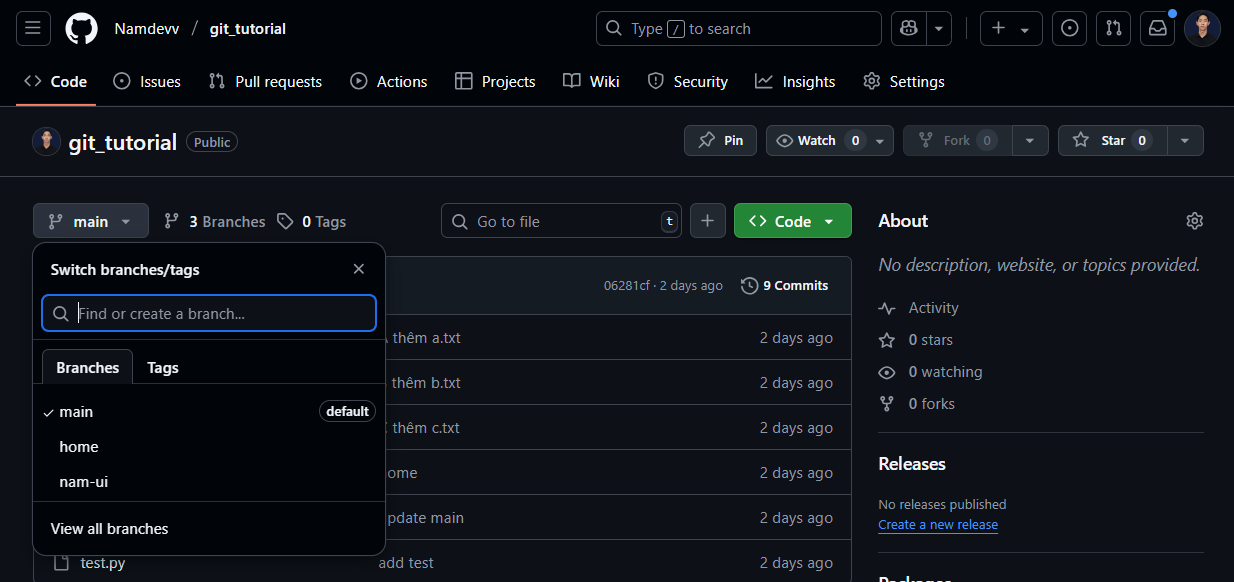Open the green Code dropdown button
1234x582 pixels.
click(793, 221)
